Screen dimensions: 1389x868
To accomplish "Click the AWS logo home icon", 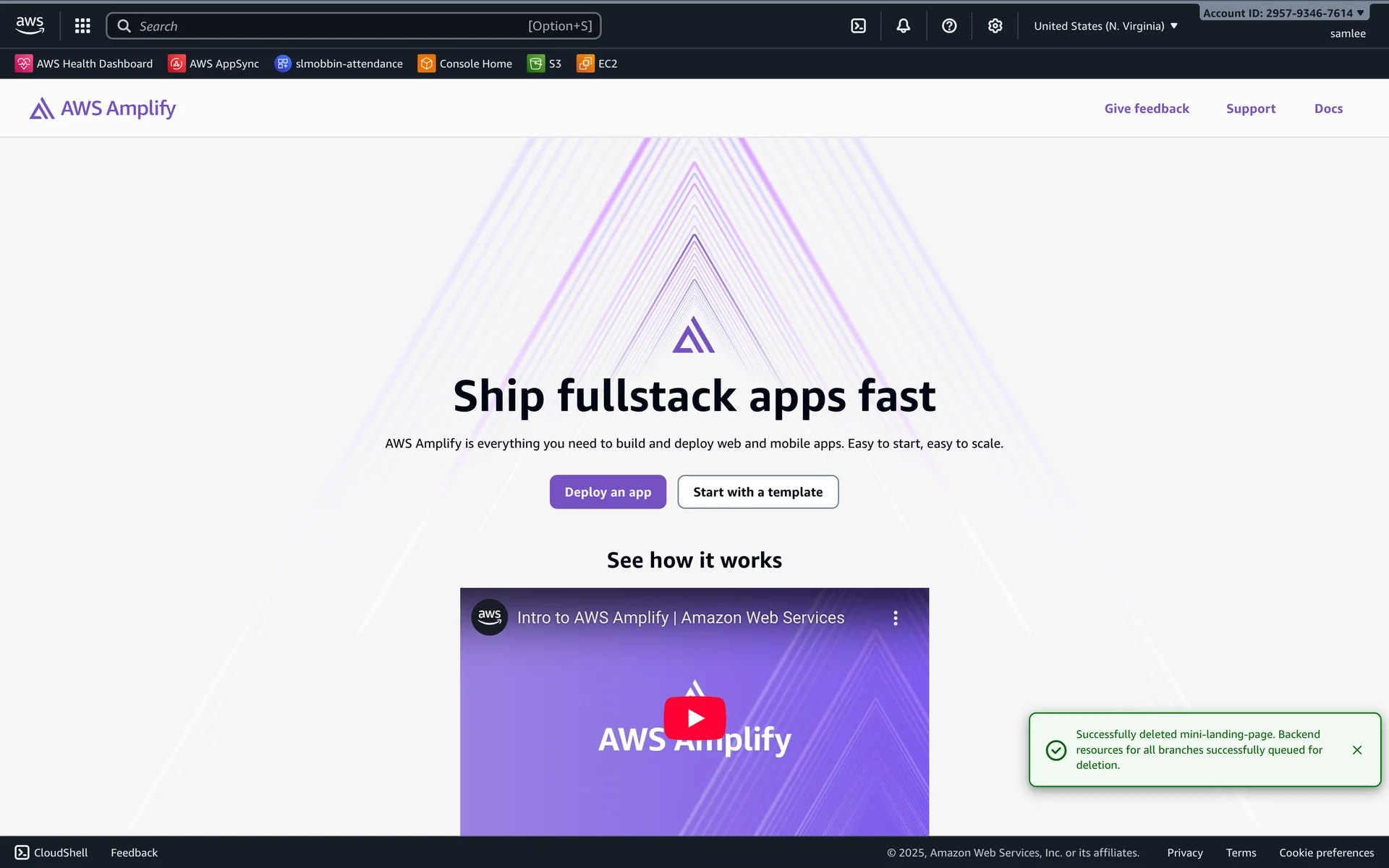I will (30, 25).
